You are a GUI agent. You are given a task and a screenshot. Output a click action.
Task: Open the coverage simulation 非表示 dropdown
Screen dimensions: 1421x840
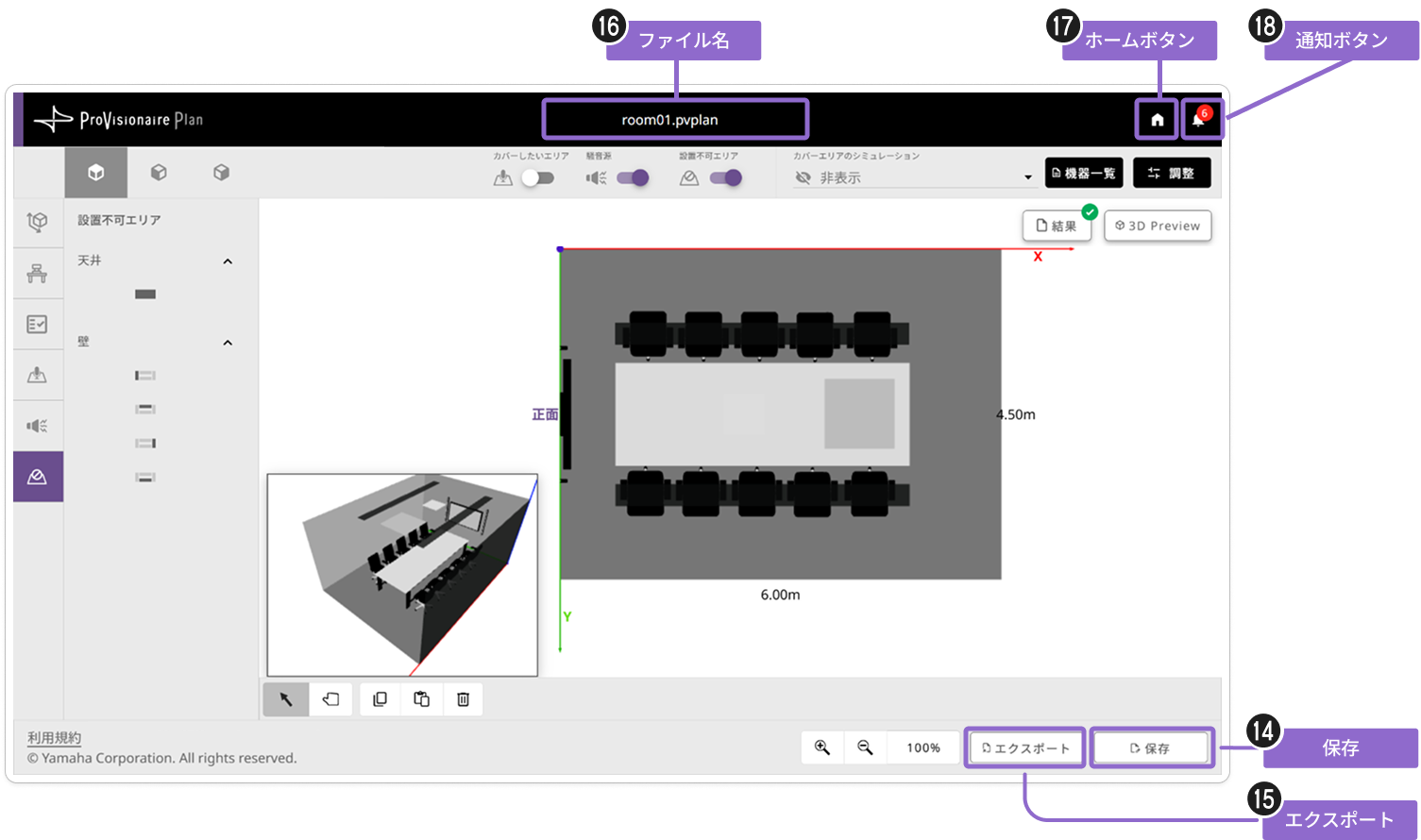point(914,177)
